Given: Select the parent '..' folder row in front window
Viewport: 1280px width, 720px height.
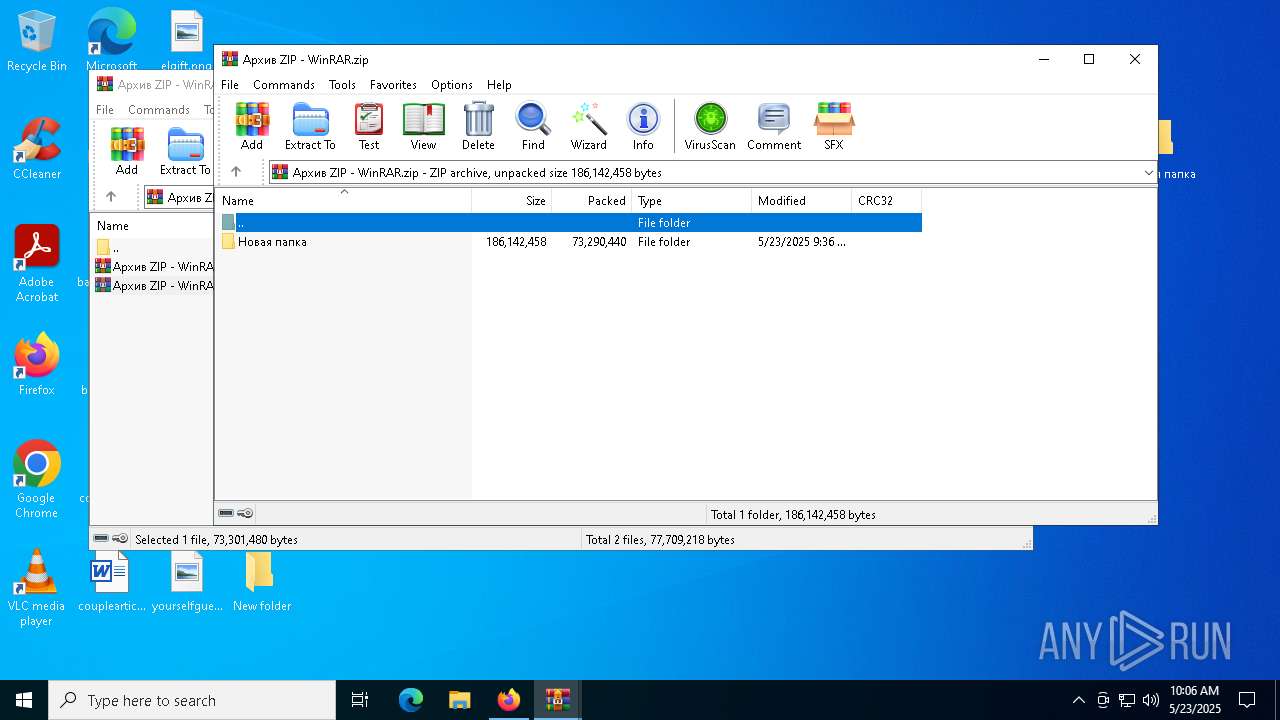Looking at the screenshot, I should tap(569, 223).
